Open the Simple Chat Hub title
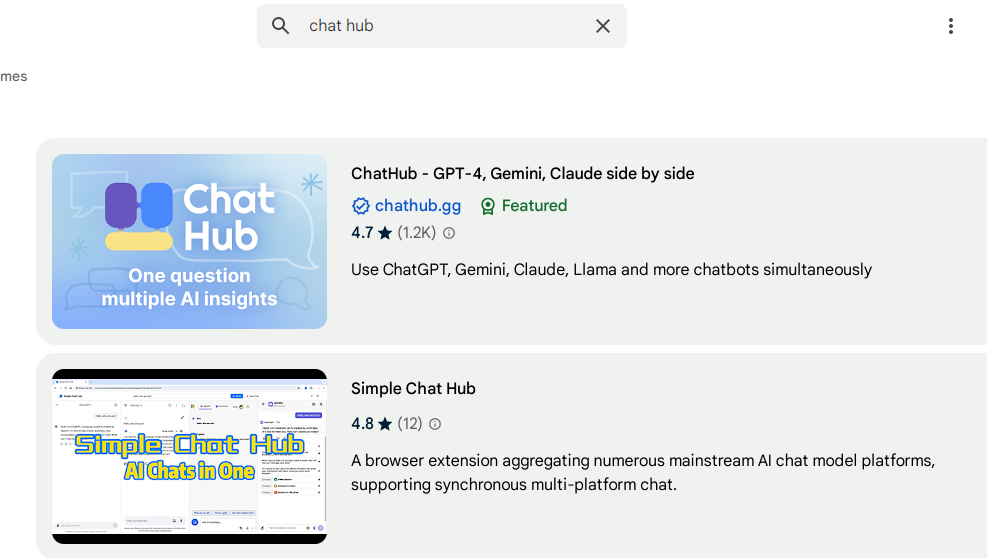The image size is (987, 558). (414, 389)
